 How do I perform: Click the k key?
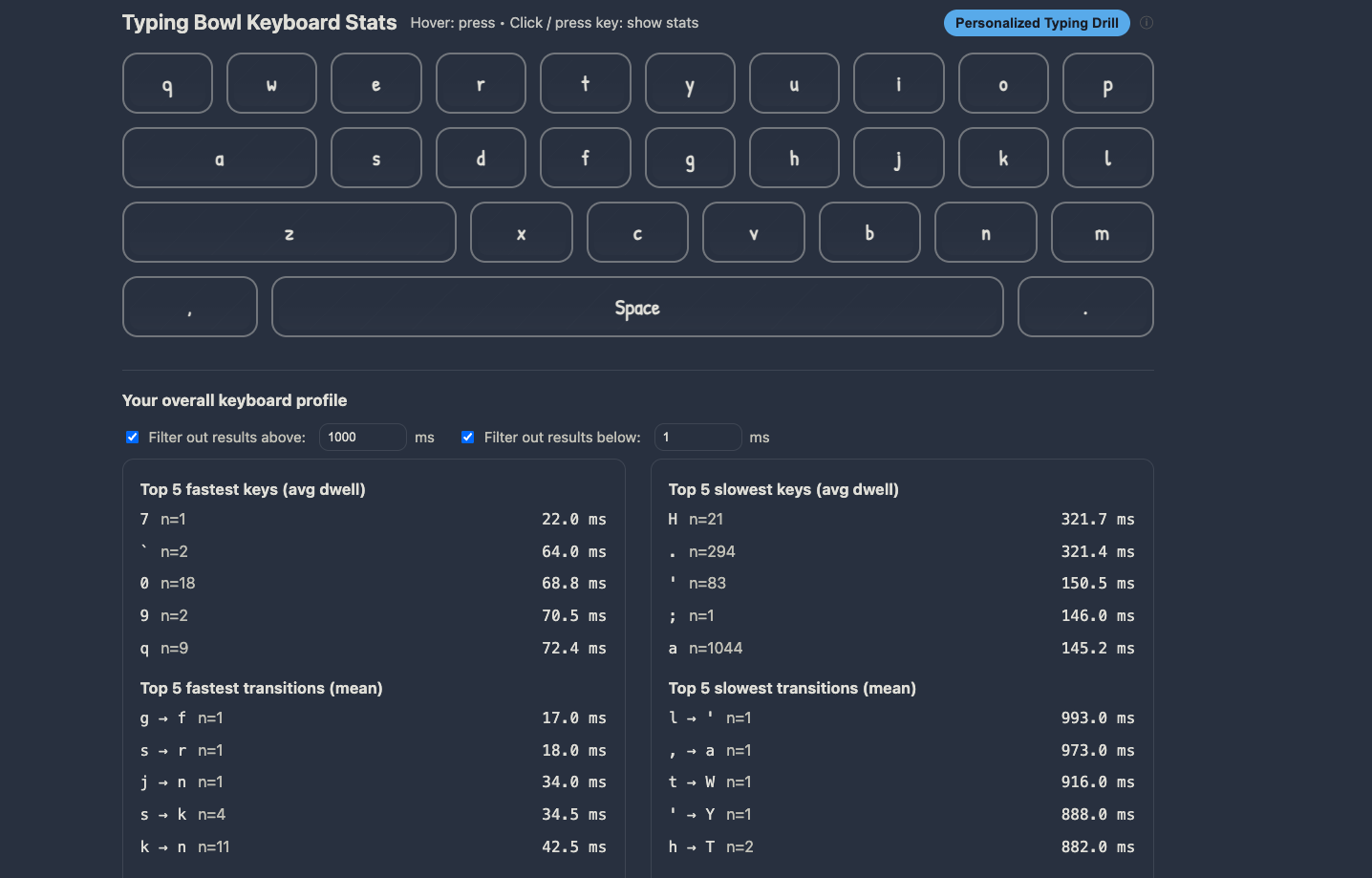pyautogui.click(x=1003, y=158)
